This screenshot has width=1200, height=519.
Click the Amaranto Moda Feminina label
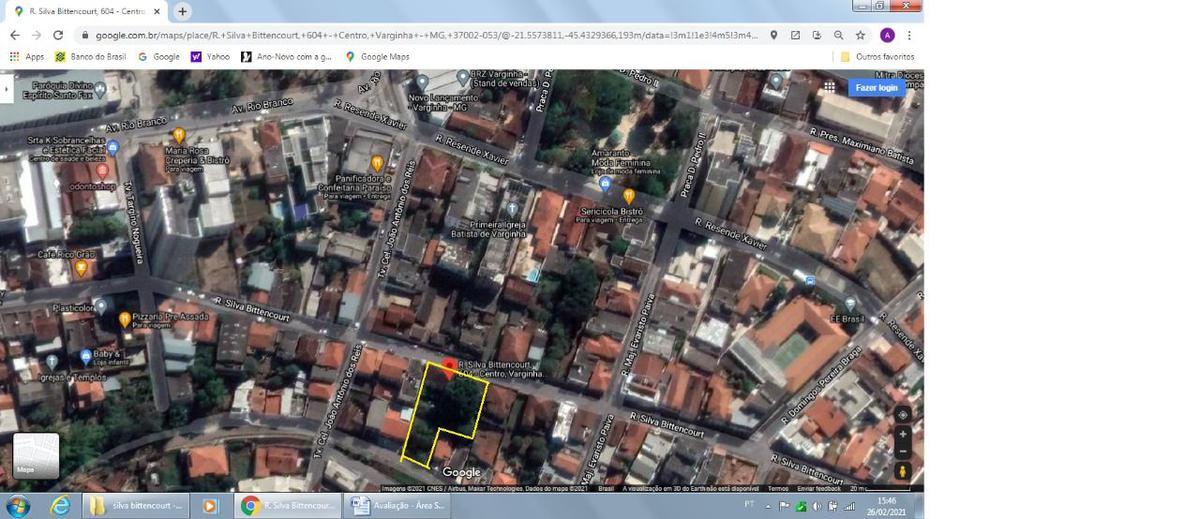pyautogui.click(x=626, y=163)
